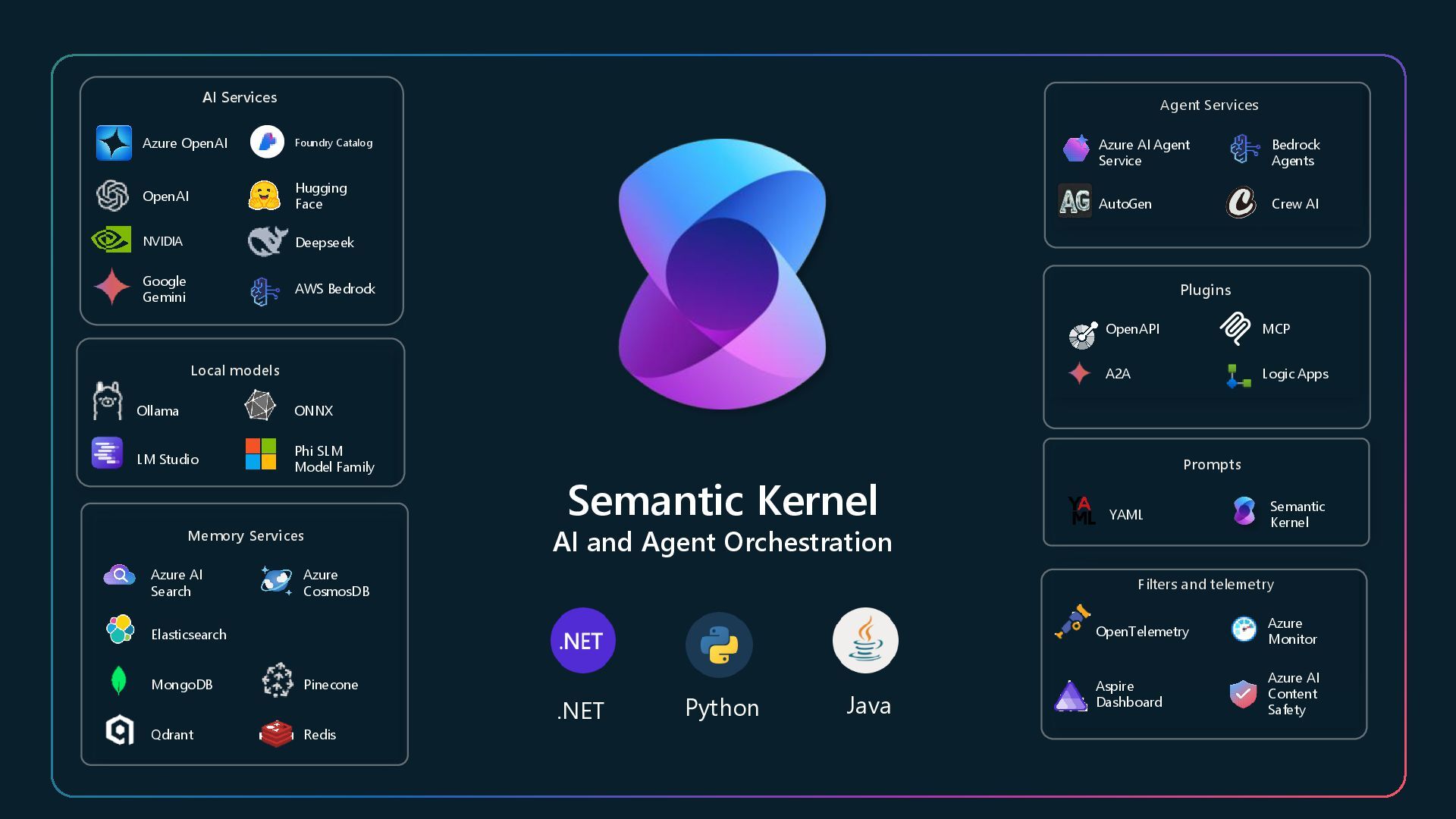Click the Bedrock Agents icon
Viewport: 1456px width, 819px height.
[1244, 149]
